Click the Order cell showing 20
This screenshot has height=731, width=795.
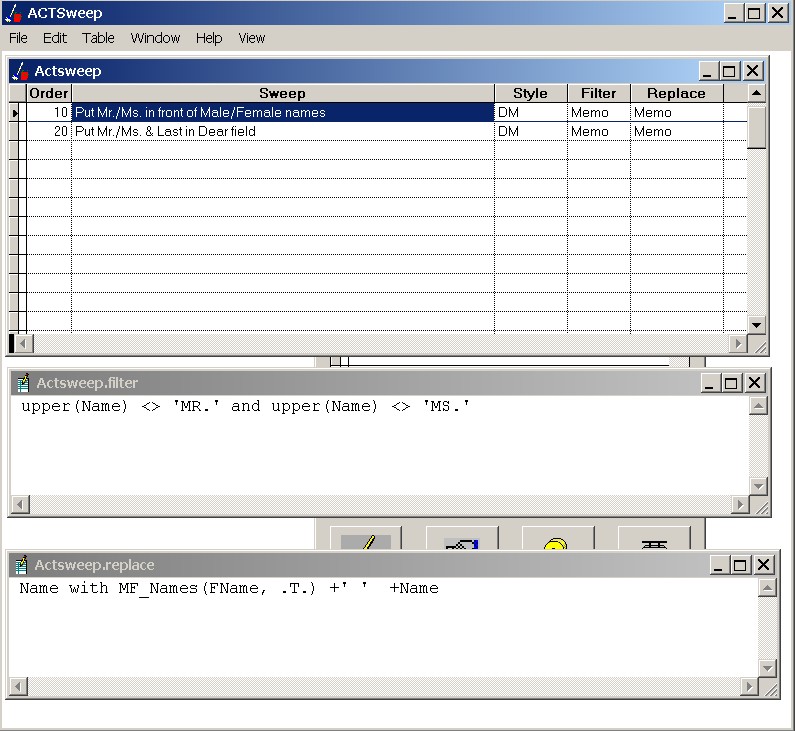click(x=49, y=131)
